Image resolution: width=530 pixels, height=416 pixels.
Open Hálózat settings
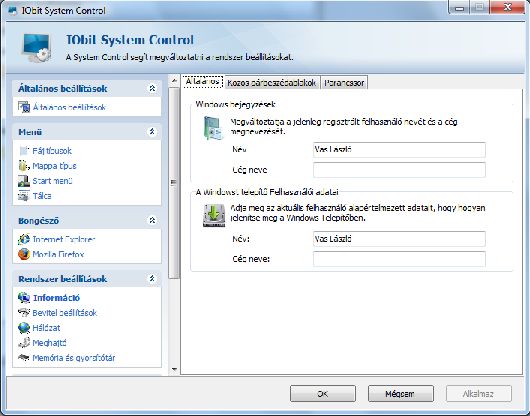46,328
